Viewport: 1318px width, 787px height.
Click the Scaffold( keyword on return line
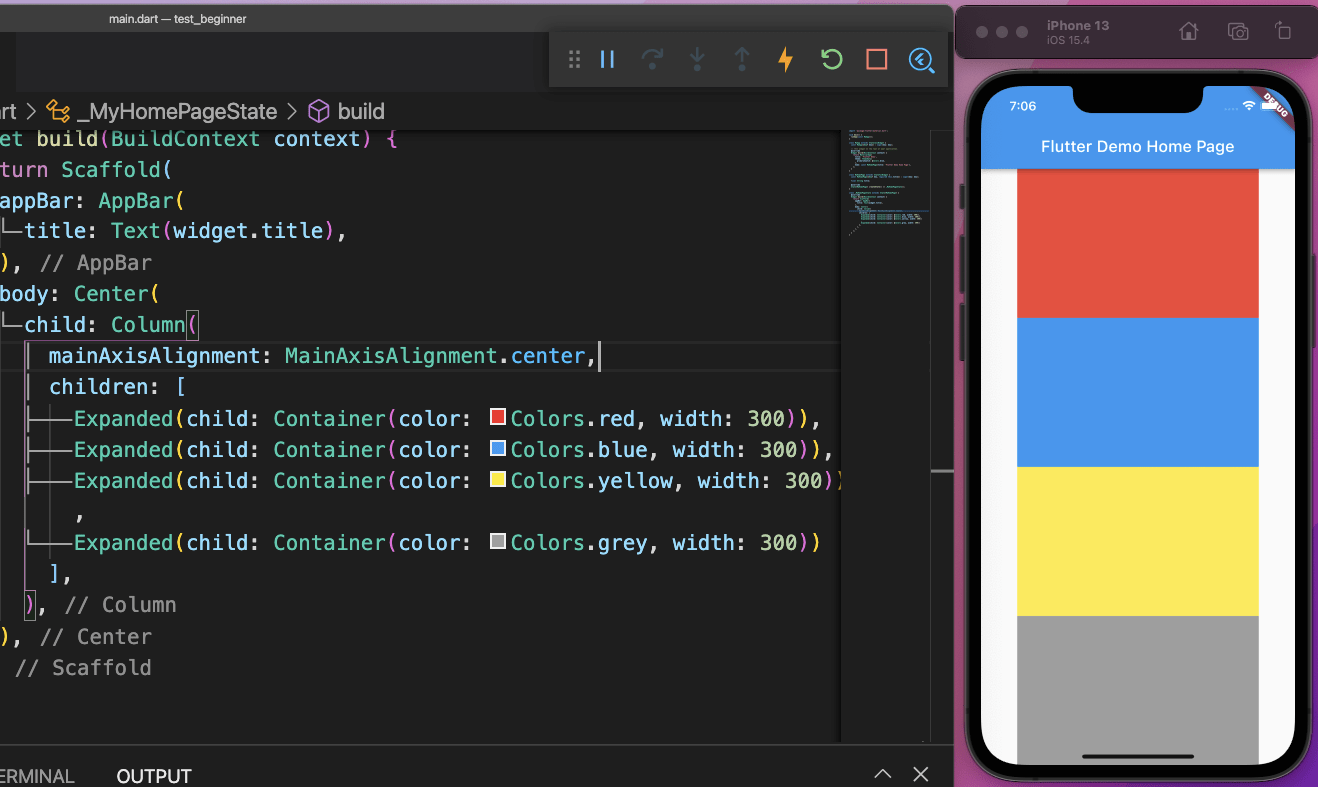point(117,169)
